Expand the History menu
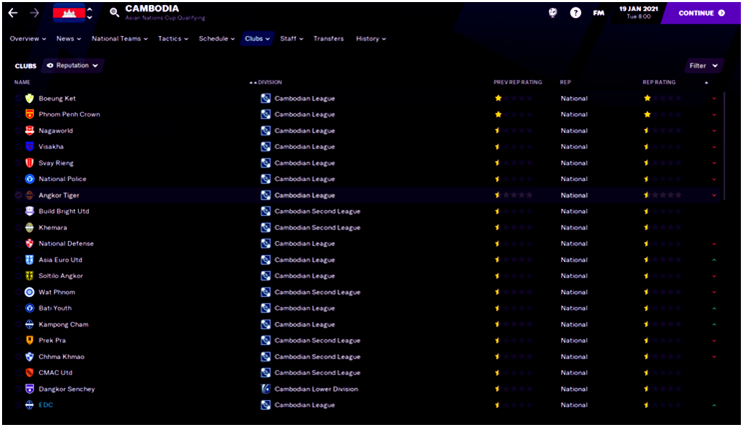Screen dimensions: 744x427 (371, 38)
